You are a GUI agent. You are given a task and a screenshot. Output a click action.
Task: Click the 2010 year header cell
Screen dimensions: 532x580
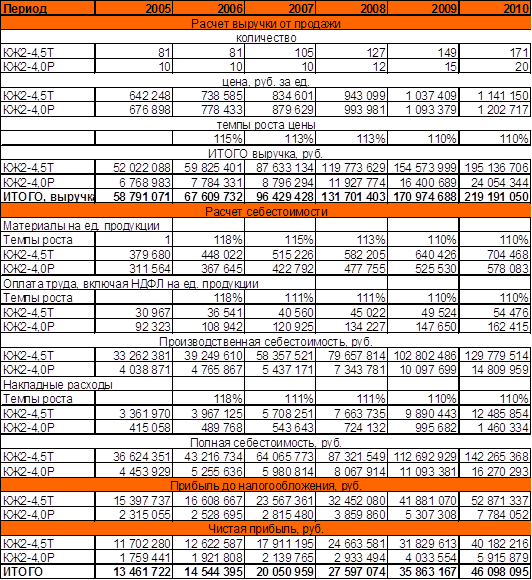[x=495, y=8]
